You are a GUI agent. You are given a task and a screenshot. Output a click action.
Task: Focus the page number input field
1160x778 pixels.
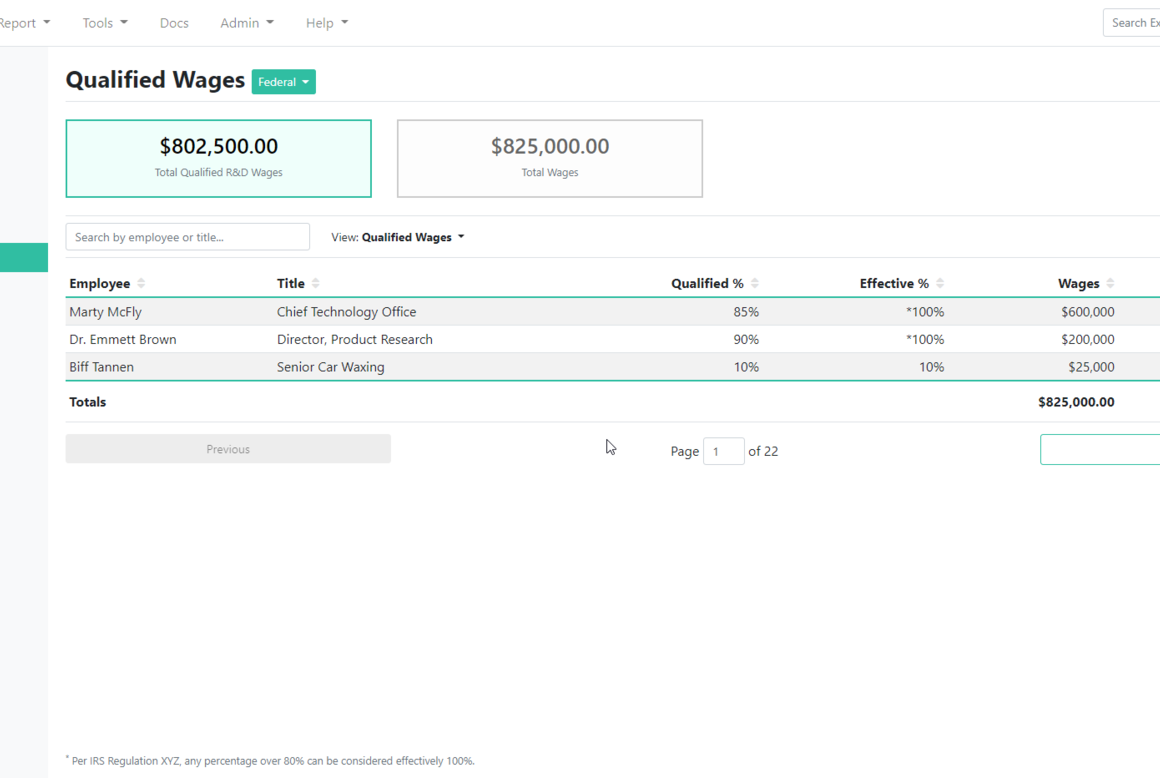[724, 451]
